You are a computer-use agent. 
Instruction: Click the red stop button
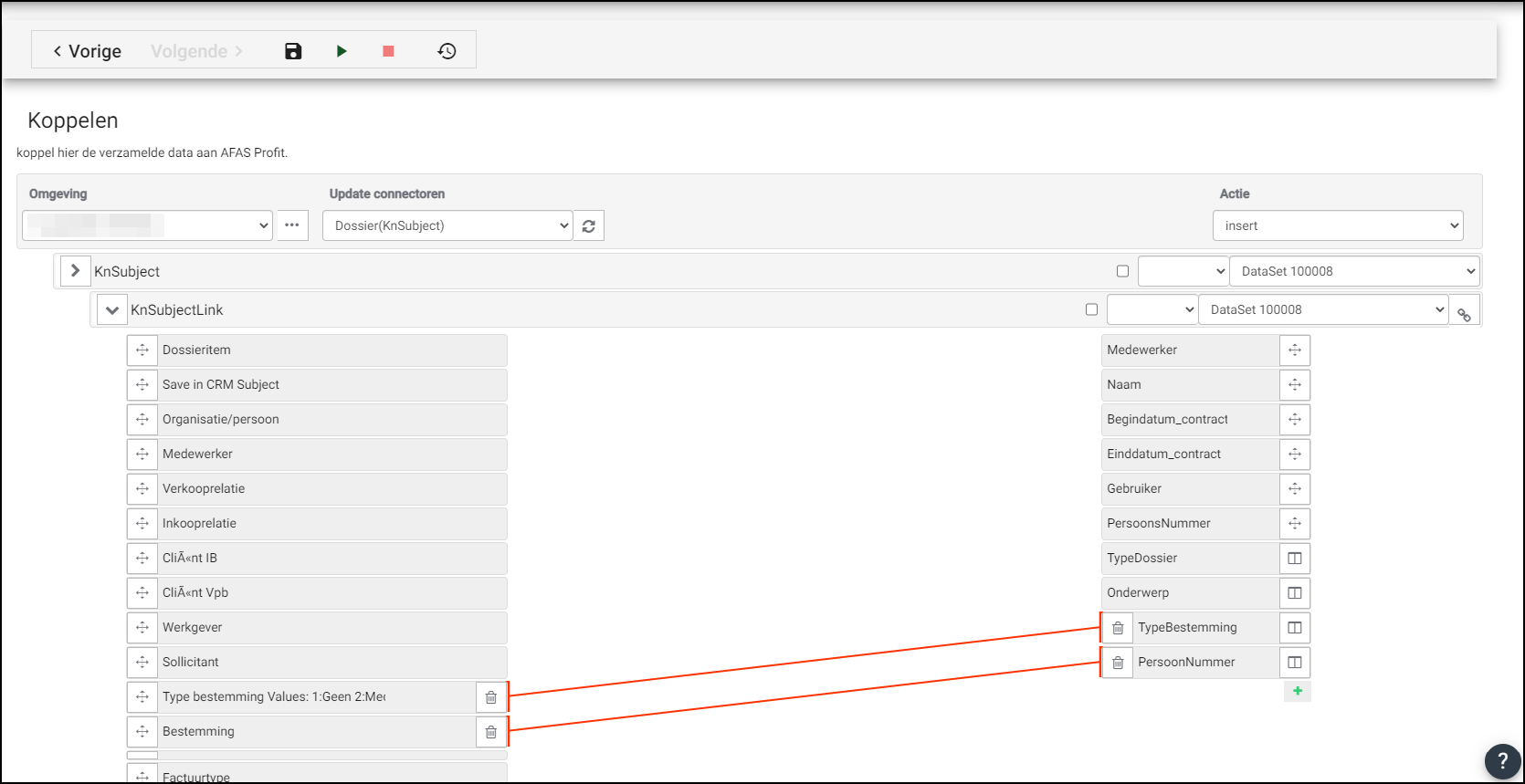click(388, 51)
